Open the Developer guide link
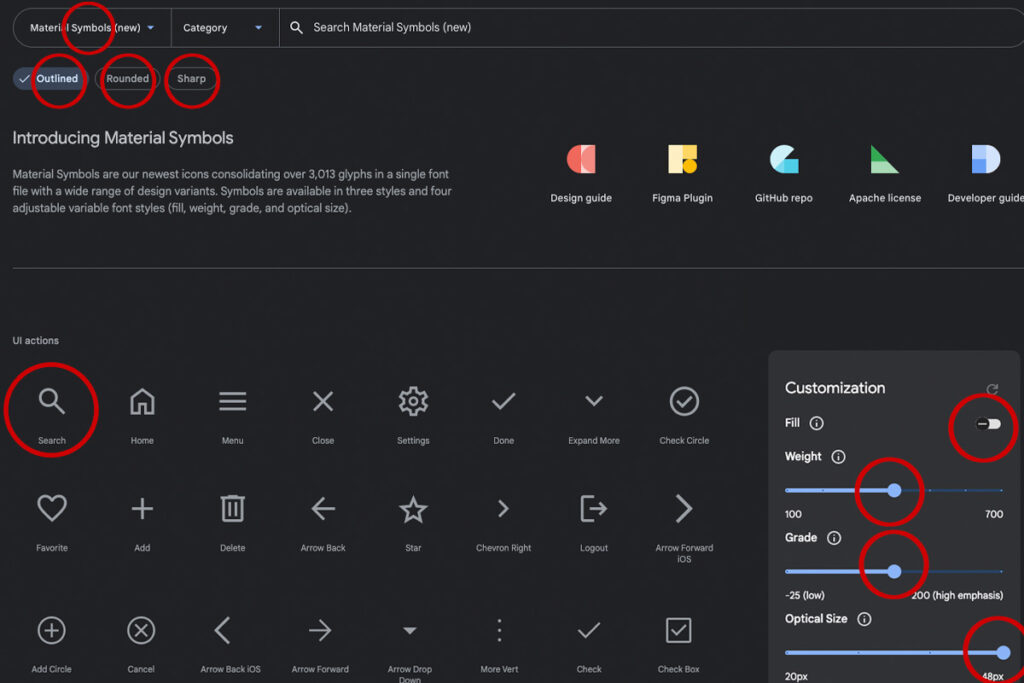Viewport: 1024px width, 683px height. pos(985,174)
